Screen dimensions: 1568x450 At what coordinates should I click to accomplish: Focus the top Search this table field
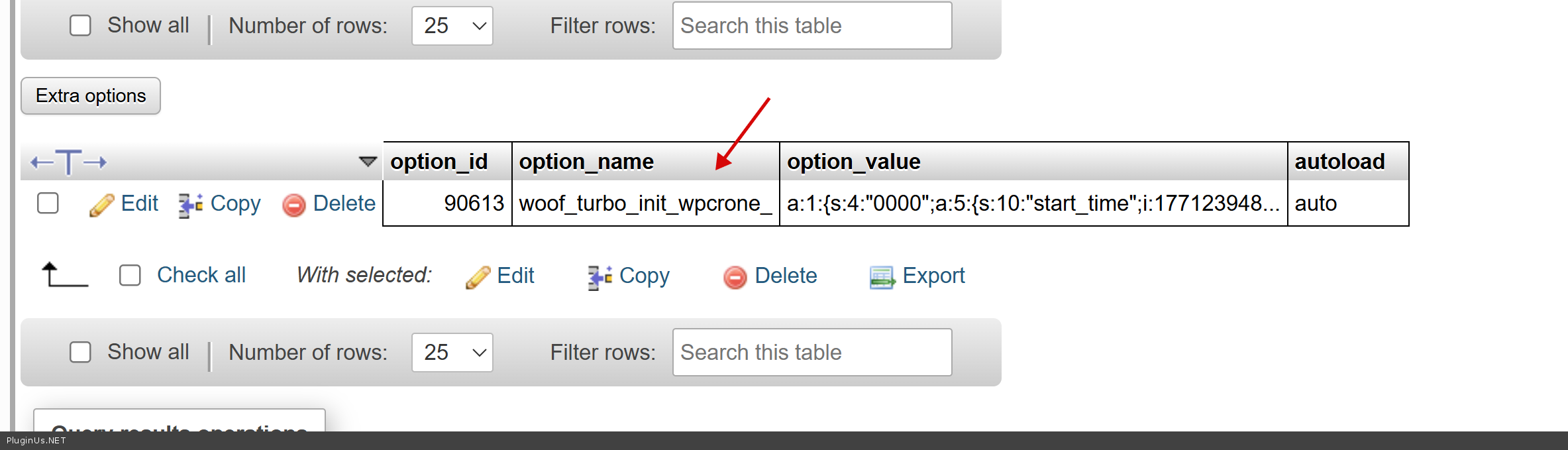tap(812, 26)
